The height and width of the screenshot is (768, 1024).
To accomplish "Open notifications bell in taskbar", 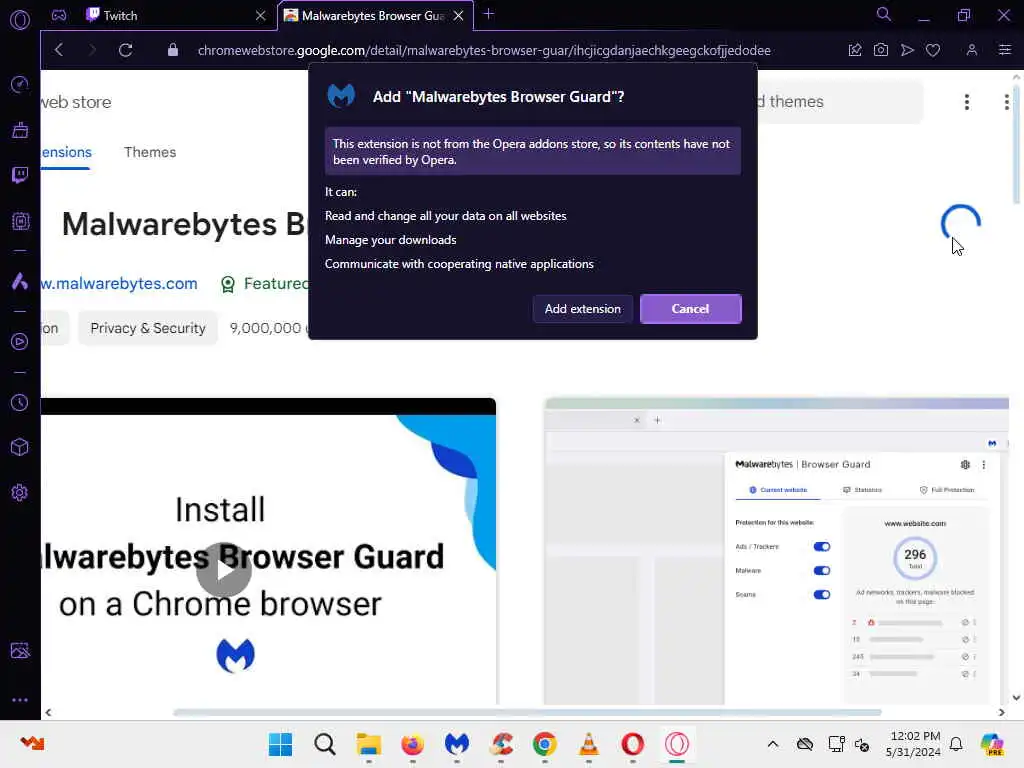I will [x=956, y=744].
